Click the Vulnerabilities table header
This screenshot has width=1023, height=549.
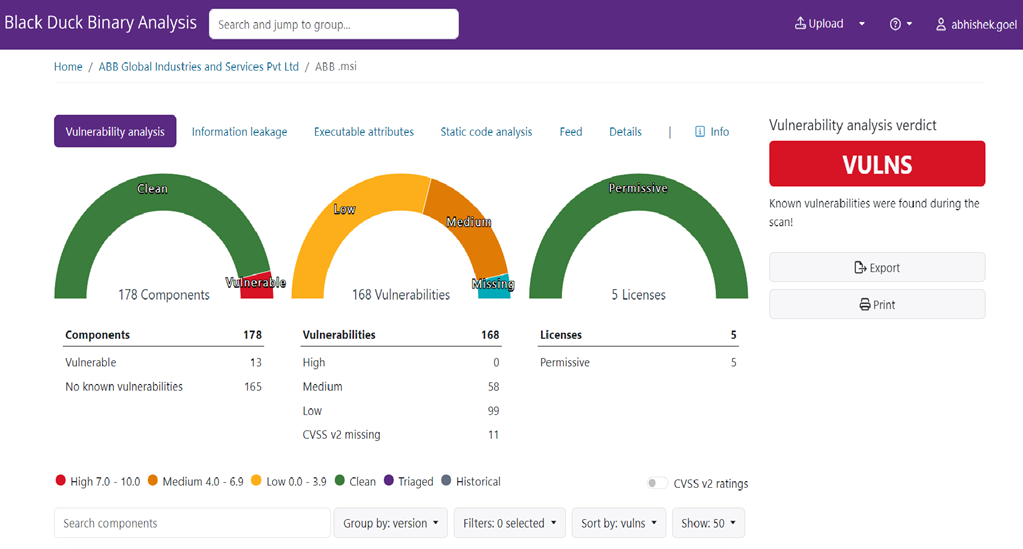[x=401, y=335]
